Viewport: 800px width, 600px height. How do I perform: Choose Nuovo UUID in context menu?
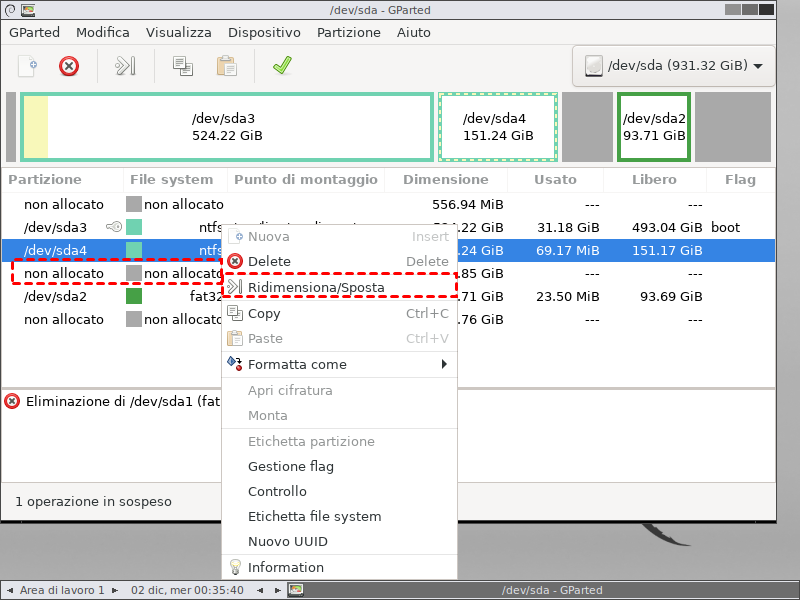[339, 541]
